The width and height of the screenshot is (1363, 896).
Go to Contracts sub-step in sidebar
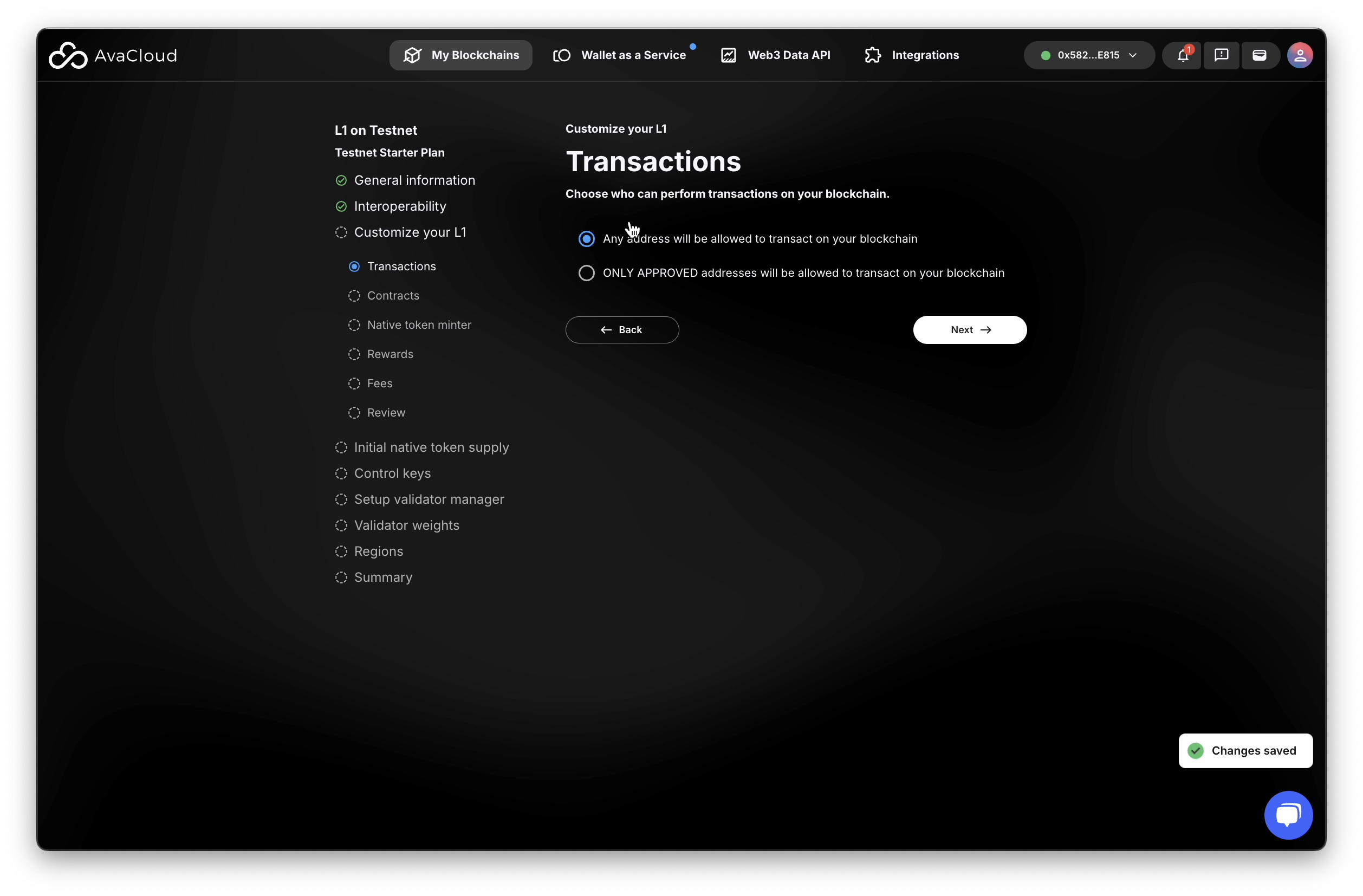click(393, 295)
